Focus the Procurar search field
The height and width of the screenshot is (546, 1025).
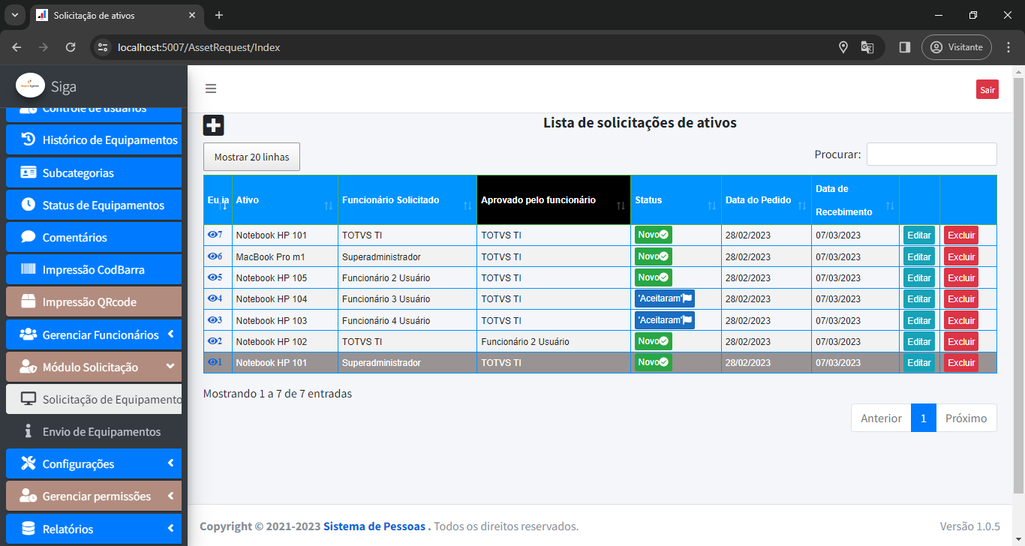(932, 154)
